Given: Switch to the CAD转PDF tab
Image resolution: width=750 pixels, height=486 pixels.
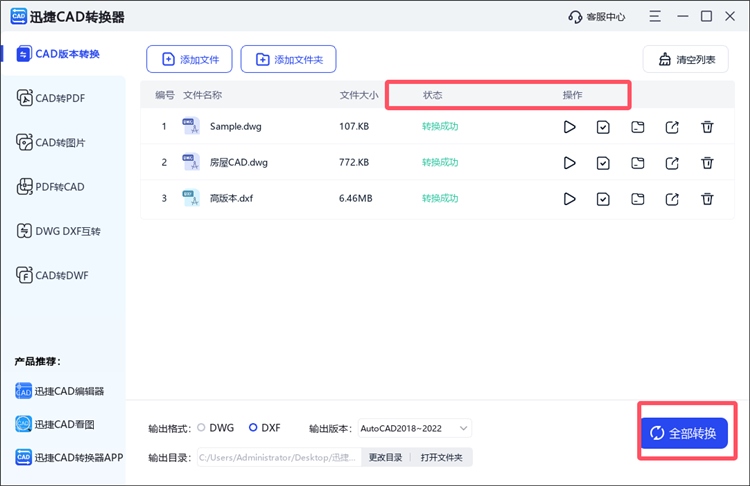Looking at the screenshot, I should tap(62, 98).
